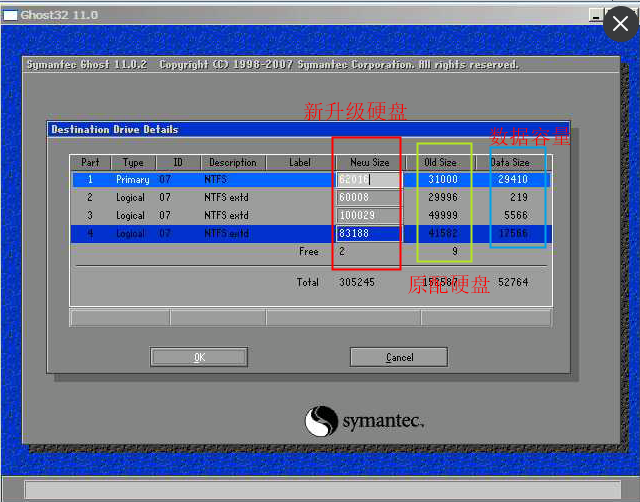Viewport: 640px width, 502px height.
Task: Click Old Size value 29996
Action: [443, 198]
